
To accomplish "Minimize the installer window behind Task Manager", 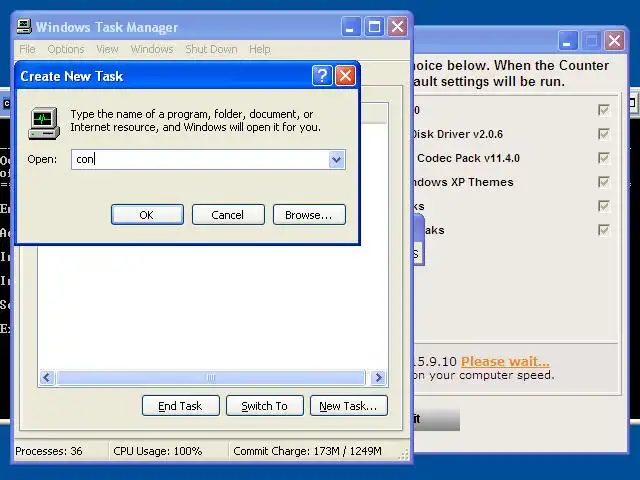I will click(x=568, y=40).
